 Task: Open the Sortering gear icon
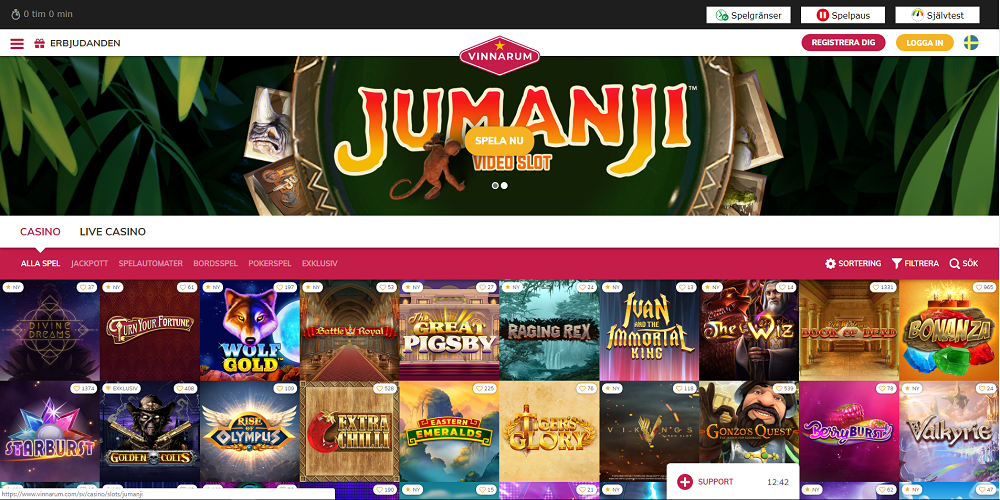point(830,263)
